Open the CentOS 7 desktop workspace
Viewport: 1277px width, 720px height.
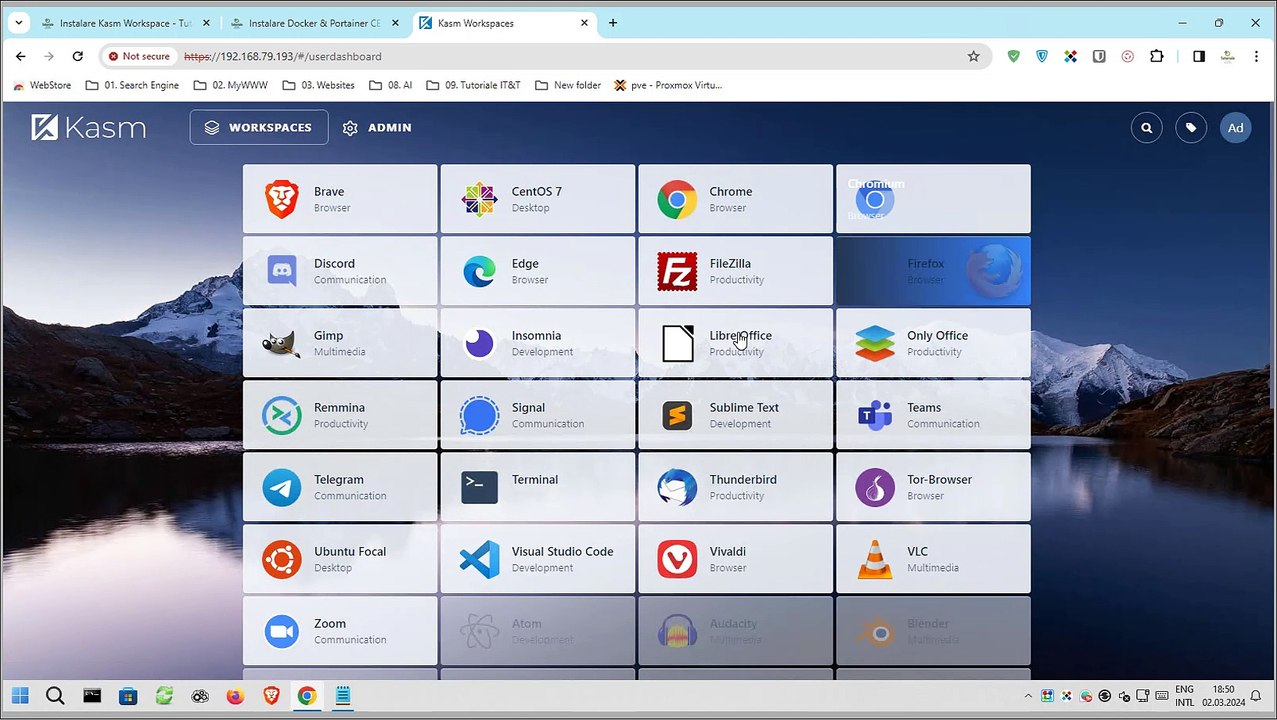(x=538, y=199)
